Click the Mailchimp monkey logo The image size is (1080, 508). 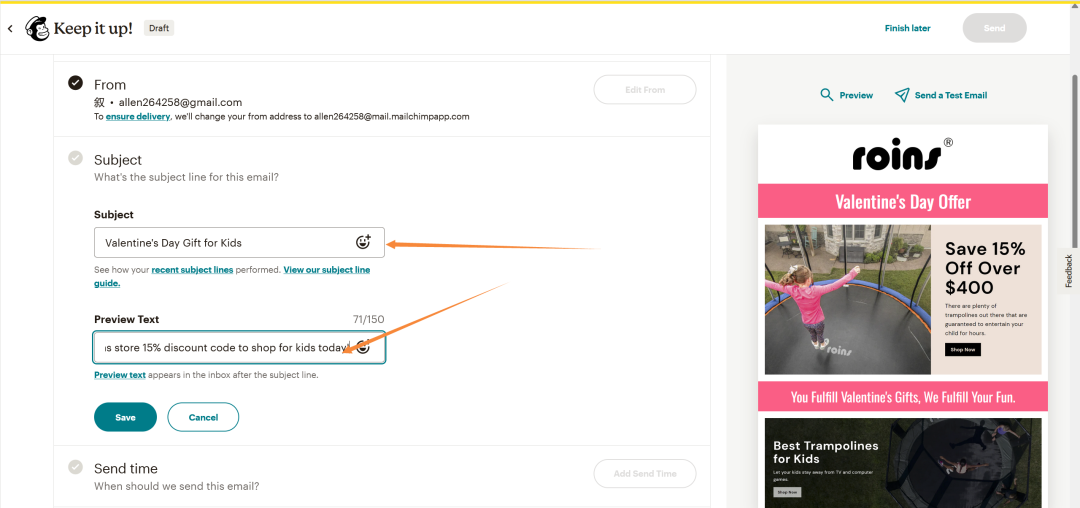[x=38, y=28]
